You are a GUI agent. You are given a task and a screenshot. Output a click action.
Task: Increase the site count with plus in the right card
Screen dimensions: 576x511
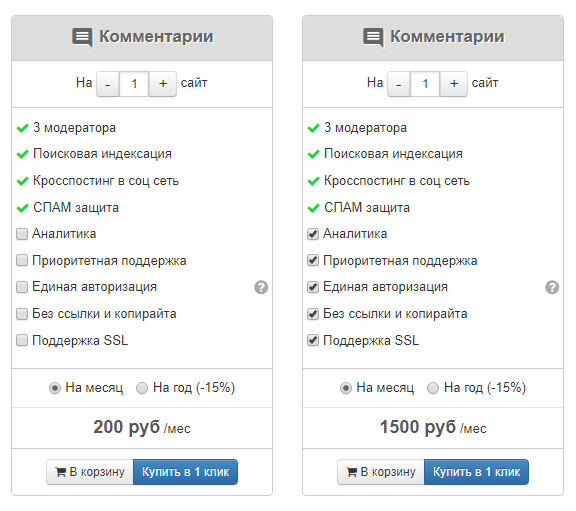454,84
